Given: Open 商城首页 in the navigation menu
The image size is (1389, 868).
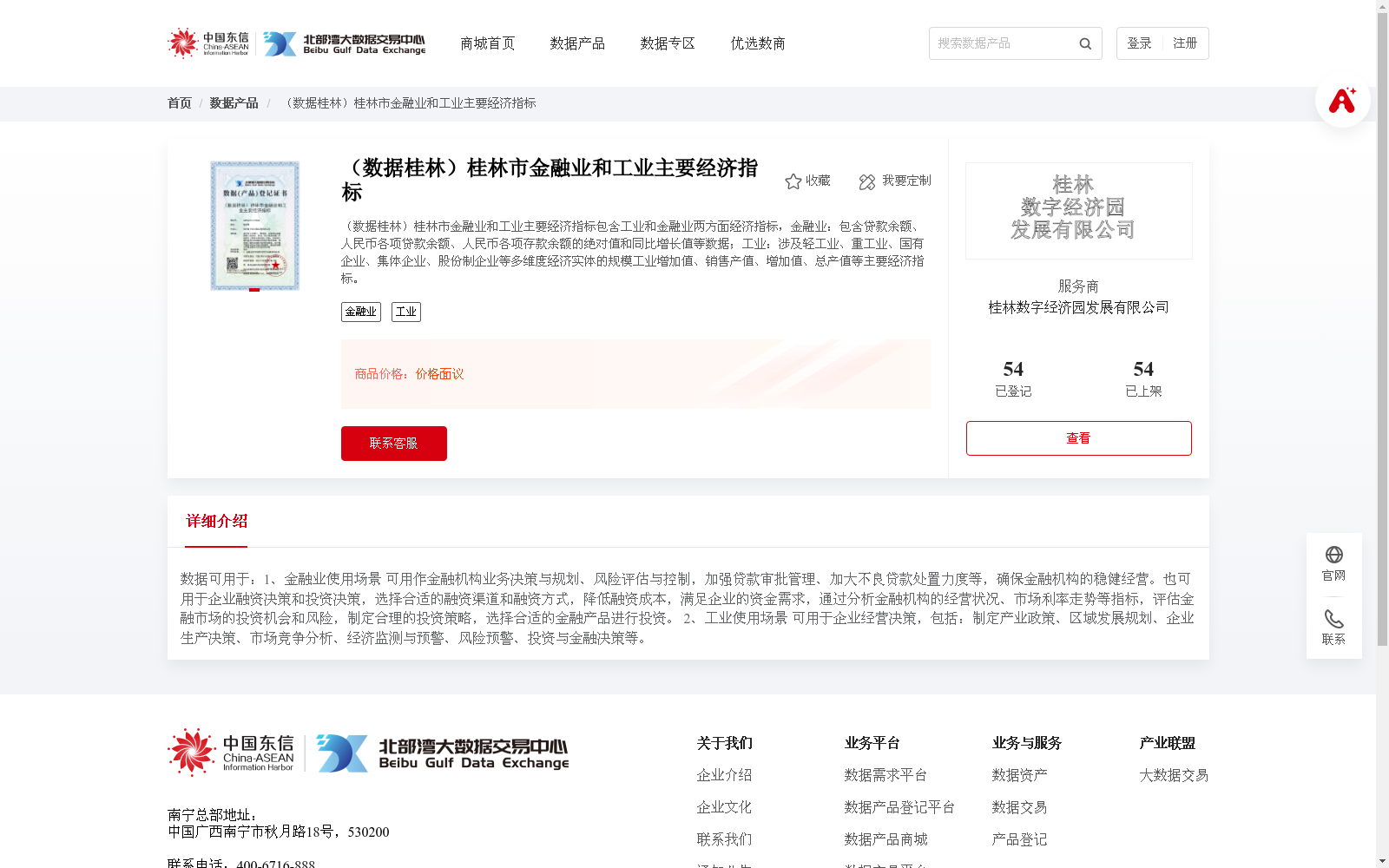Looking at the screenshot, I should (x=487, y=43).
